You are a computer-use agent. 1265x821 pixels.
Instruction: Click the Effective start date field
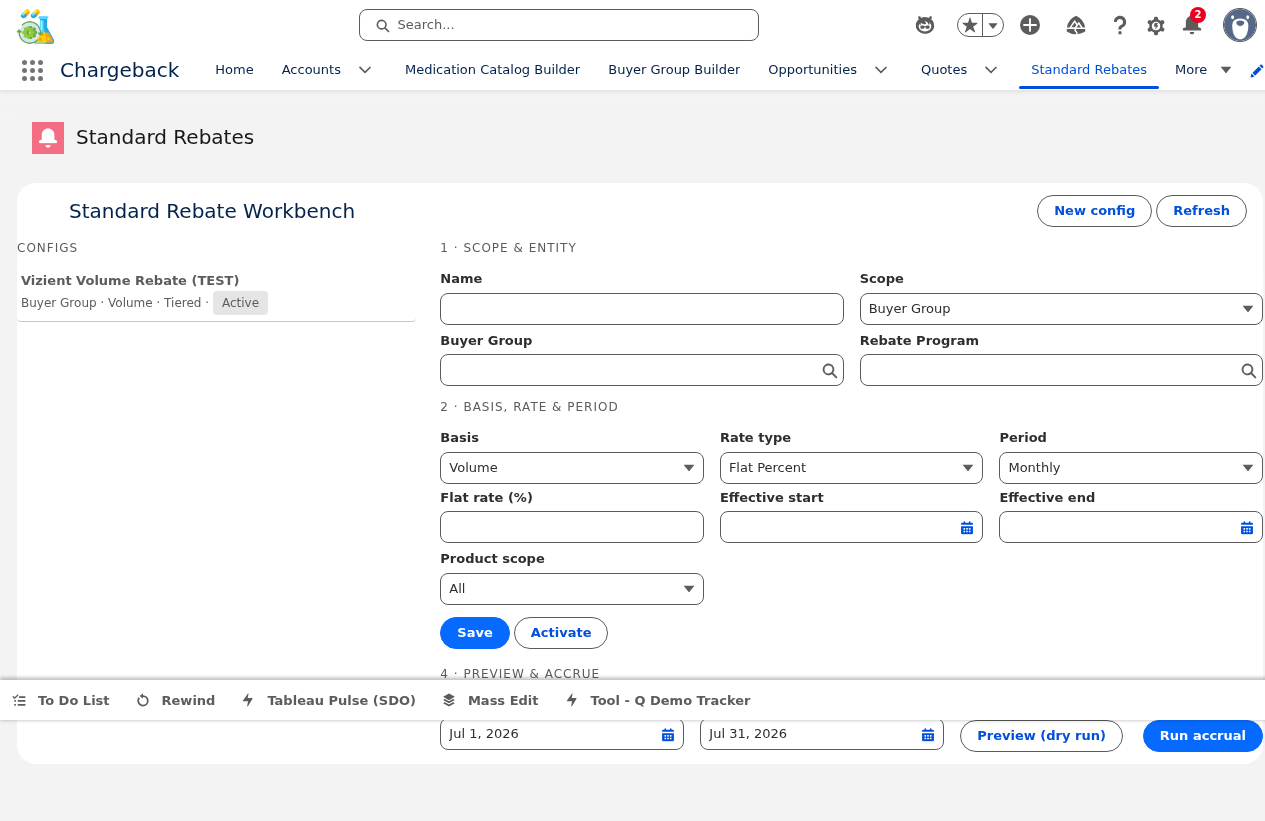pyautogui.click(x=851, y=527)
